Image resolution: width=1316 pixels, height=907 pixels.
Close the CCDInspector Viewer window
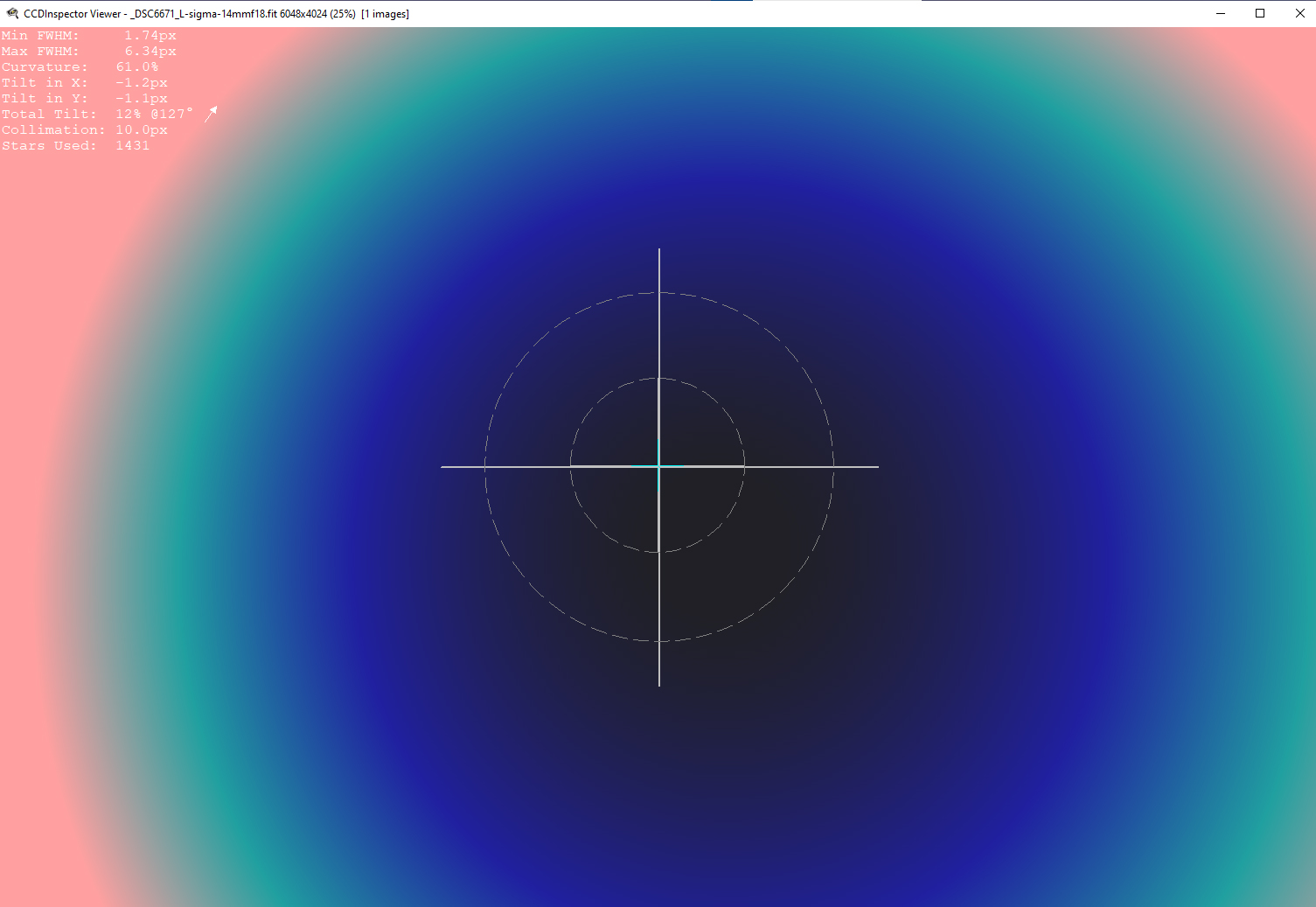tap(1299, 13)
